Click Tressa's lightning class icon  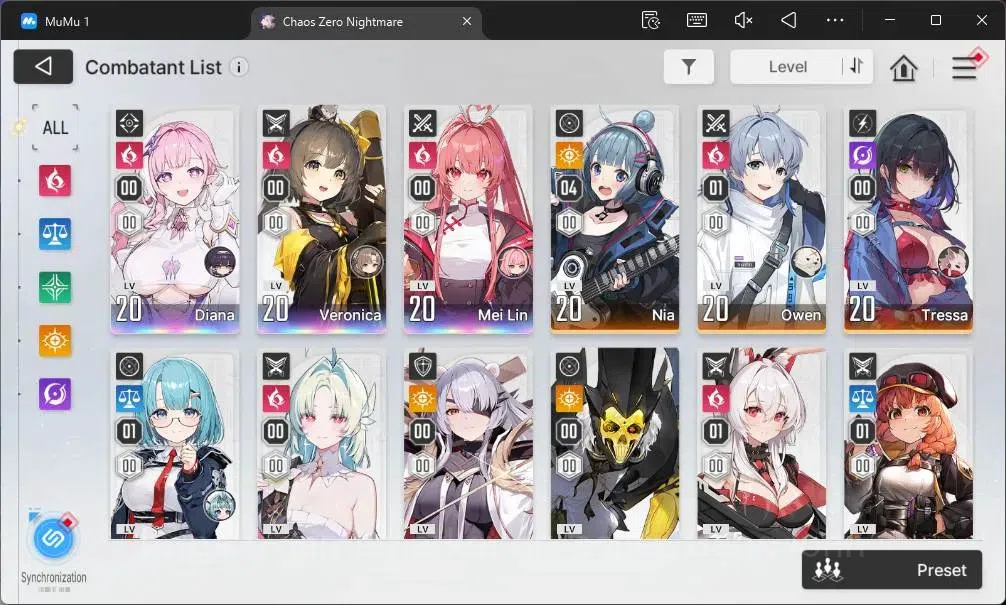coord(862,123)
